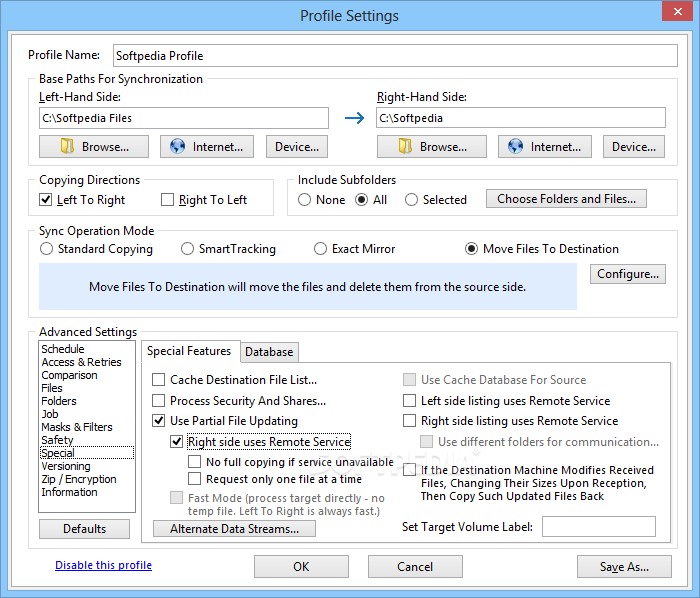Screen dimensions: 700x598
Task: Select SmartTracking sync mode
Action: tap(187, 249)
